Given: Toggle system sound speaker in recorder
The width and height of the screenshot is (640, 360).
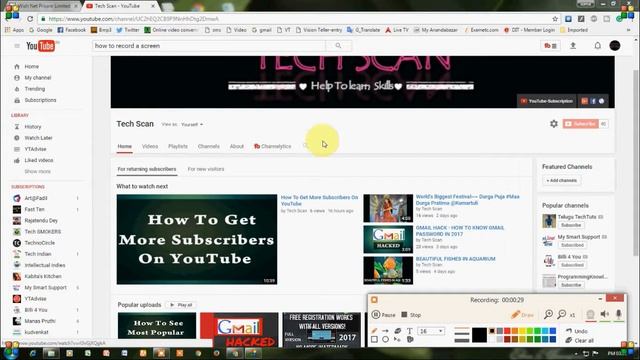Looking at the screenshot, I should 604,314.
